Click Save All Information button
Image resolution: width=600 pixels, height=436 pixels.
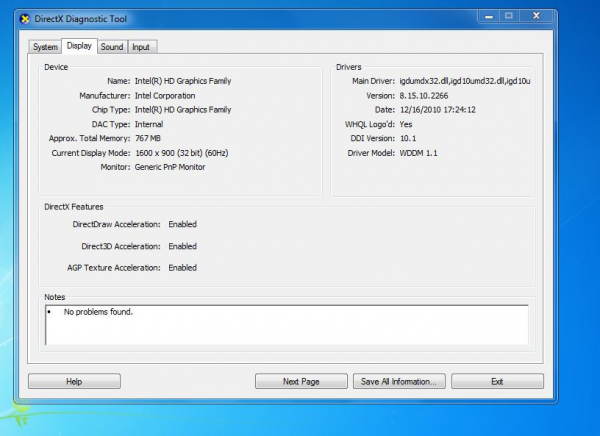[x=399, y=381]
